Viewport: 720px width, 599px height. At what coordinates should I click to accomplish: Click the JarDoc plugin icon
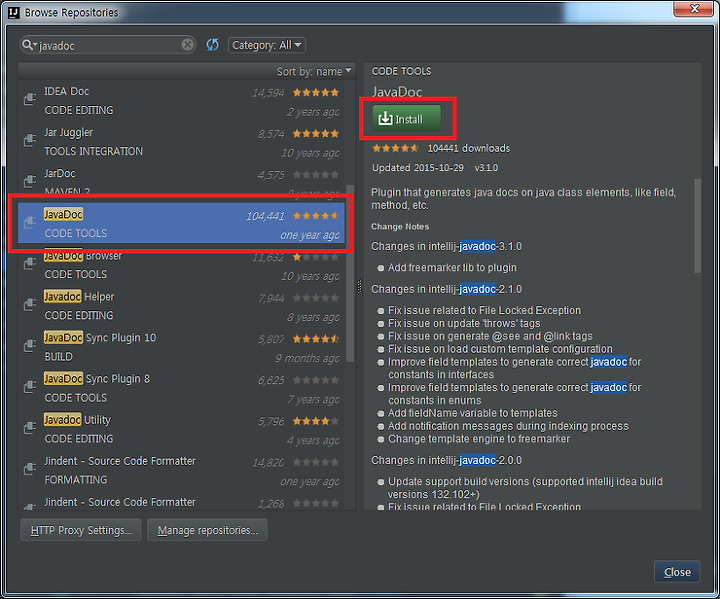point(29,181)
